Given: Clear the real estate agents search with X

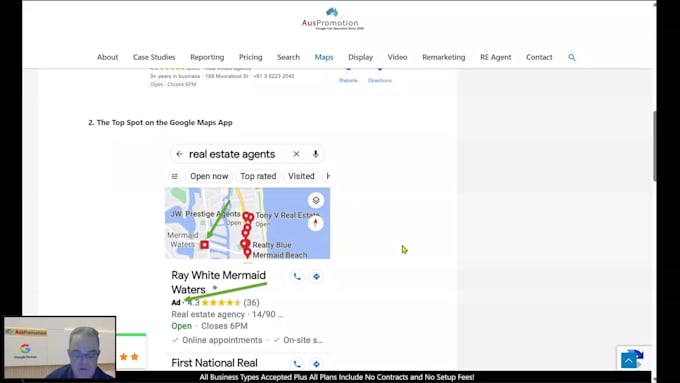Looking at the screenshot, I should tap(296, 154).
